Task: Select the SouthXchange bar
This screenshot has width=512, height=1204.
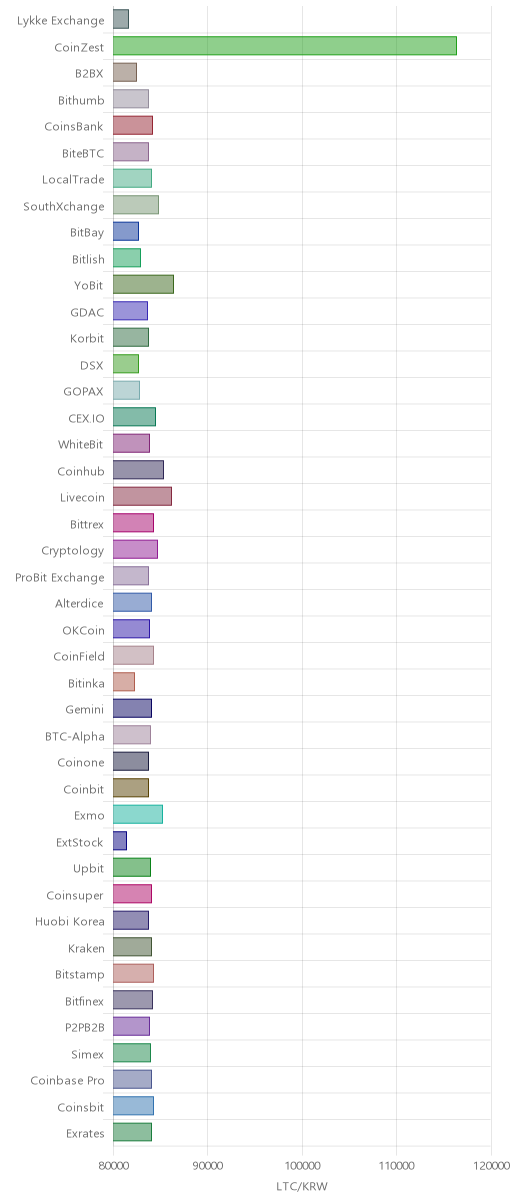Action: pos(136,205)
